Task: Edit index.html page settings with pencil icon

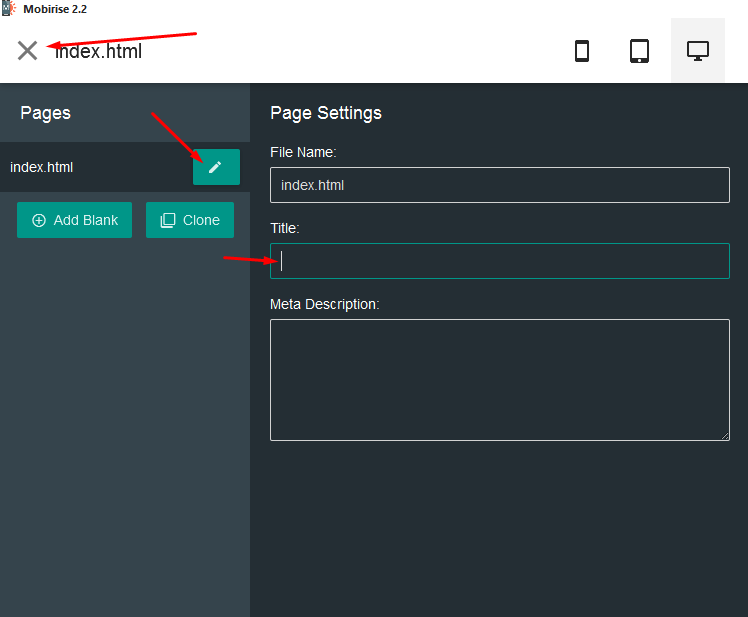Action: [x=216, y=167]
